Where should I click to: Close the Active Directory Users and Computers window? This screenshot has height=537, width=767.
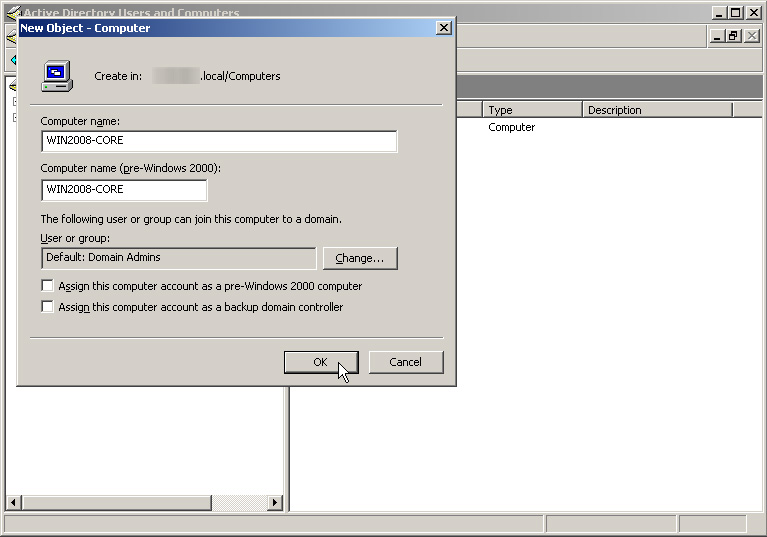click(x=754, y=13)
